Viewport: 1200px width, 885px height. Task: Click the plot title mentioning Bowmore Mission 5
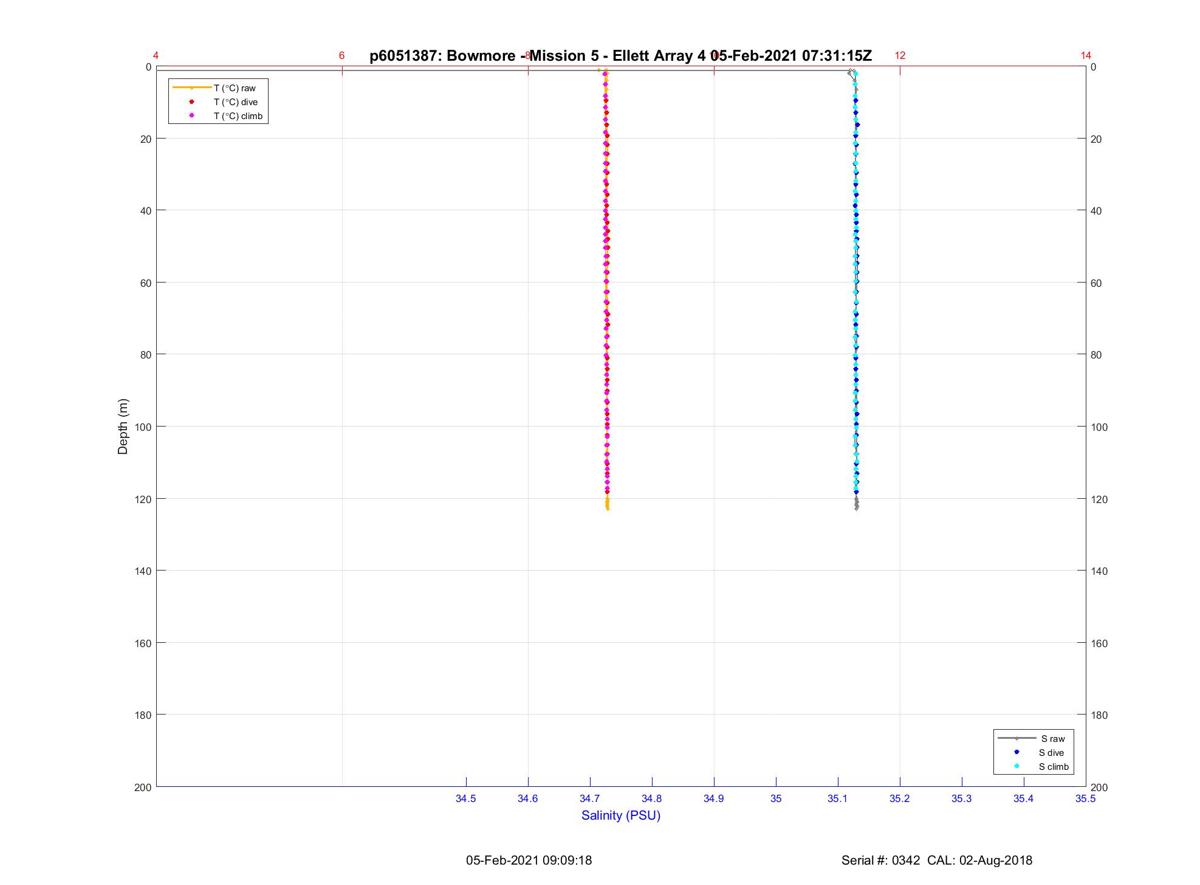click(620, 56)
